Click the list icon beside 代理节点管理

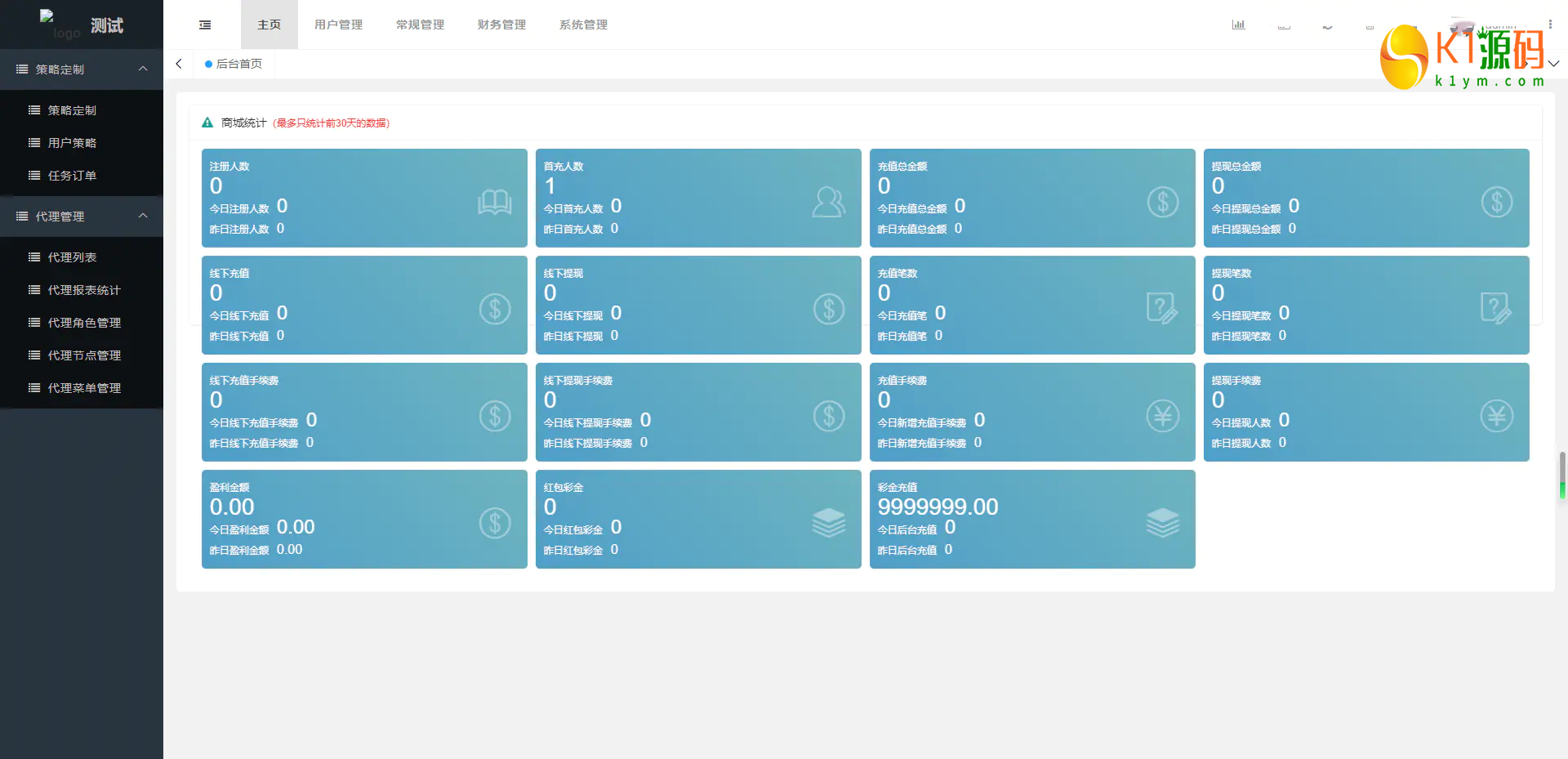[34, 355]
